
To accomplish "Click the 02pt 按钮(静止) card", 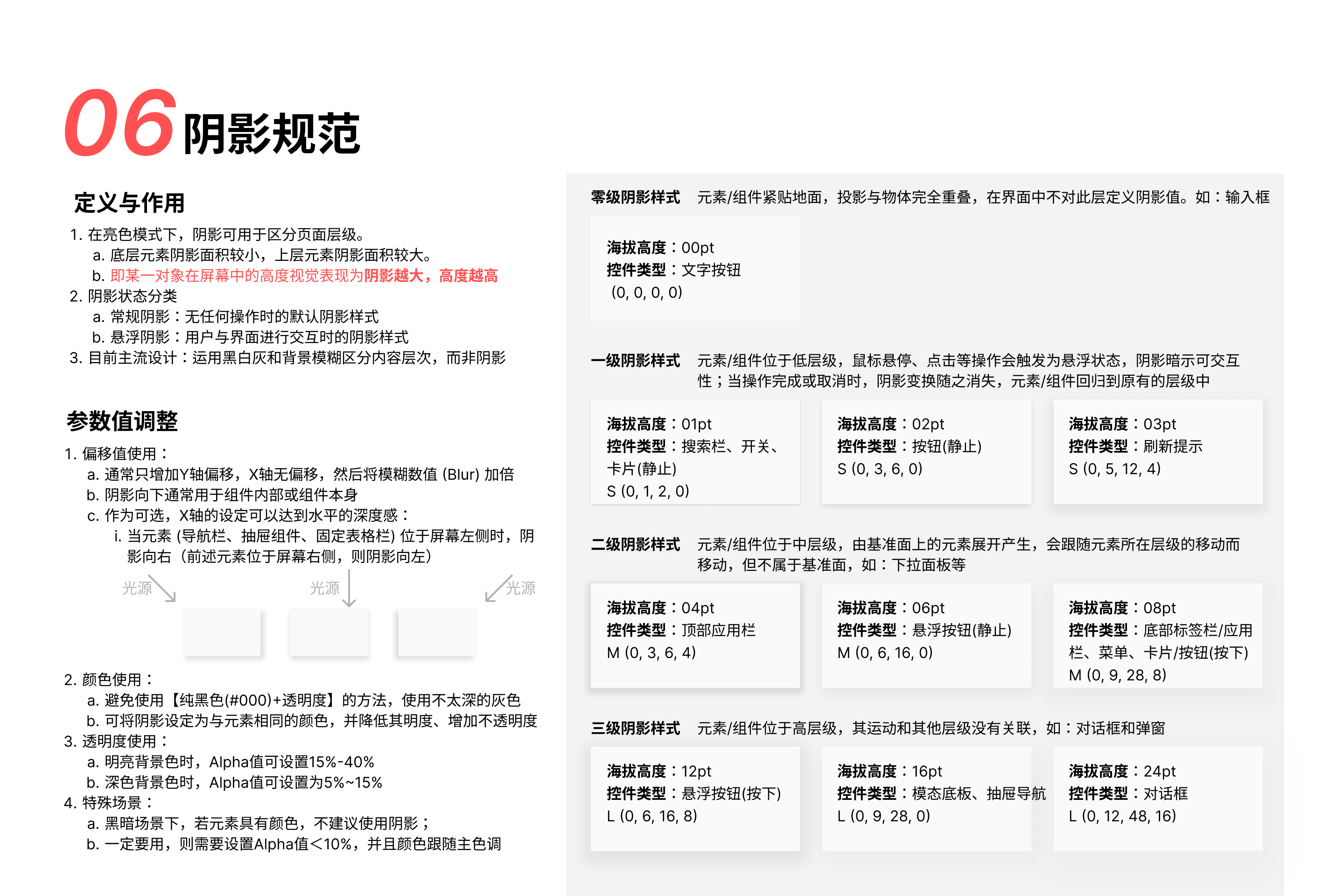I will pos(926,451).
